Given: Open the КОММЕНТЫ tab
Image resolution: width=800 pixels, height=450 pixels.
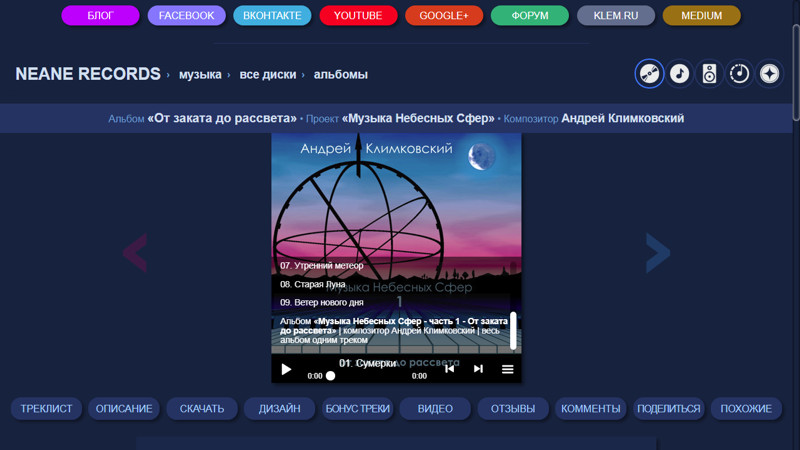Looking at the screenshot, I should tap(591, 409).
